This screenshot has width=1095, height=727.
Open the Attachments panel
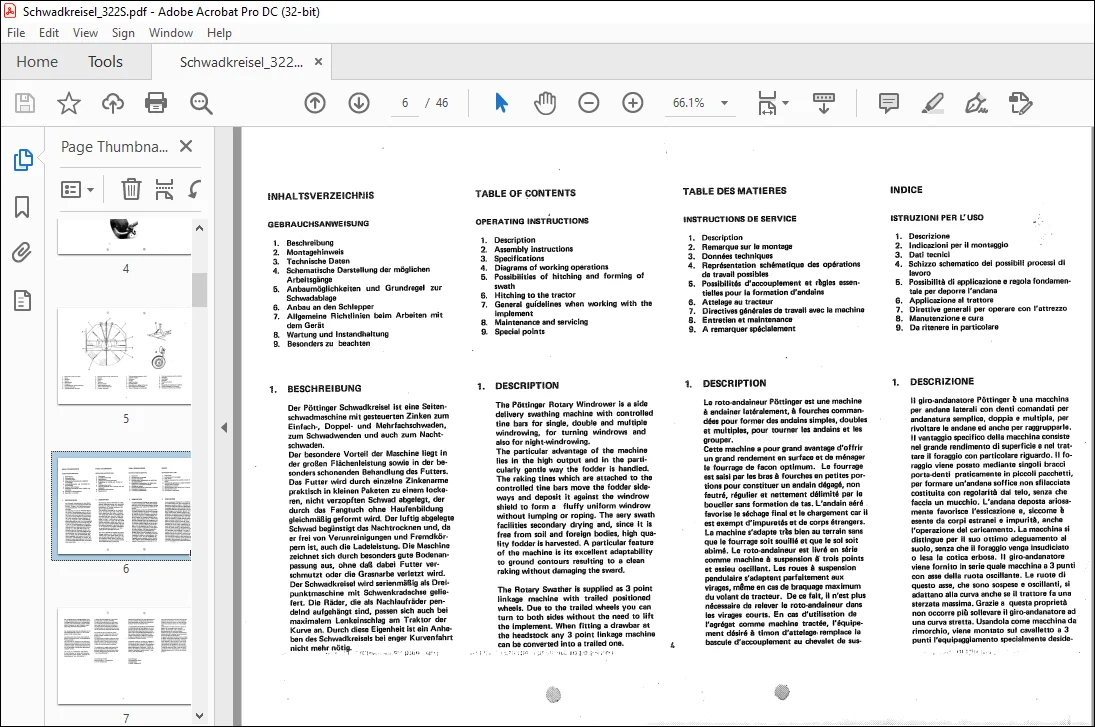[x=22, y=252]
